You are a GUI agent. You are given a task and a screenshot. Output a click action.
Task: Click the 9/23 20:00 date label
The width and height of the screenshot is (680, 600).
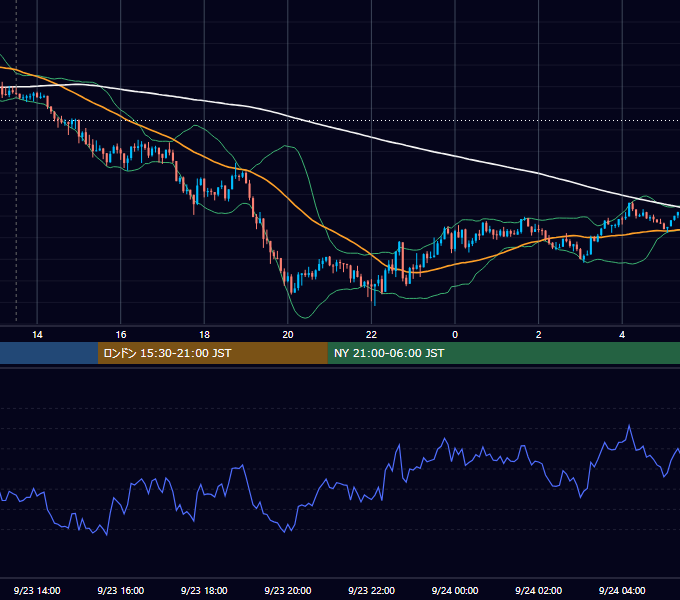[x=288, y=590]
